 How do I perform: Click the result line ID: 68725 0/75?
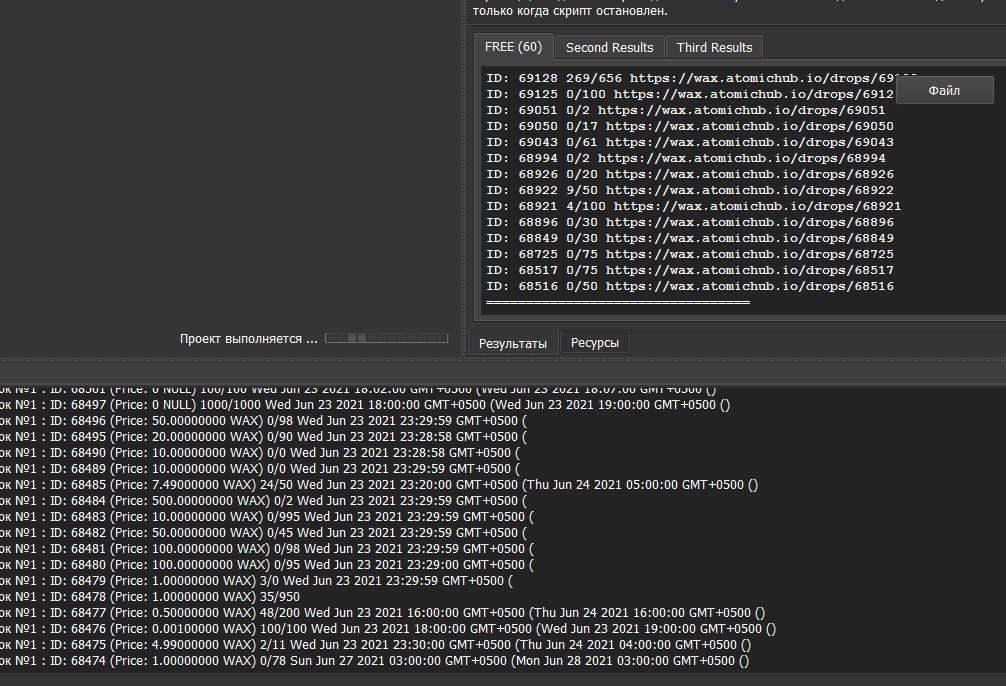click(x=690, y=254)
